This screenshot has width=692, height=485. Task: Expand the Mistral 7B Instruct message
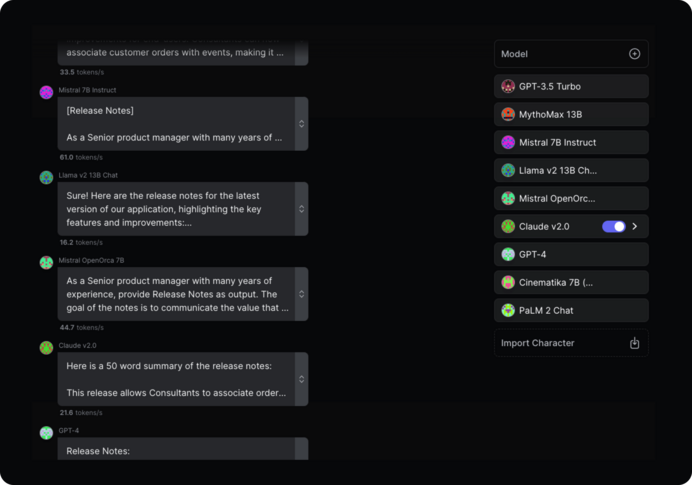(301, 124)
